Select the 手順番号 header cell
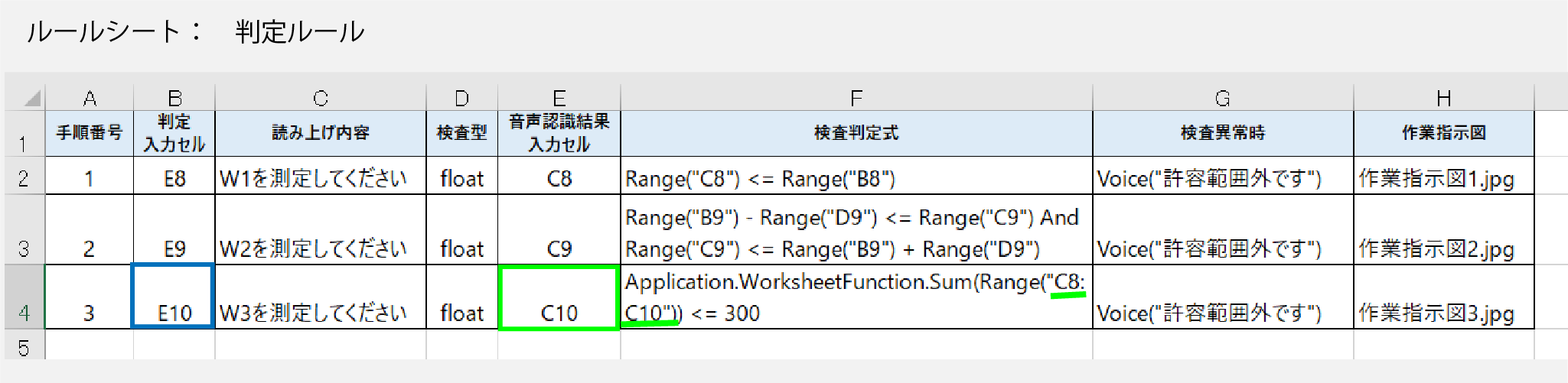Image resolution: width=1568 pixels, height=383 pixels. 90,133
